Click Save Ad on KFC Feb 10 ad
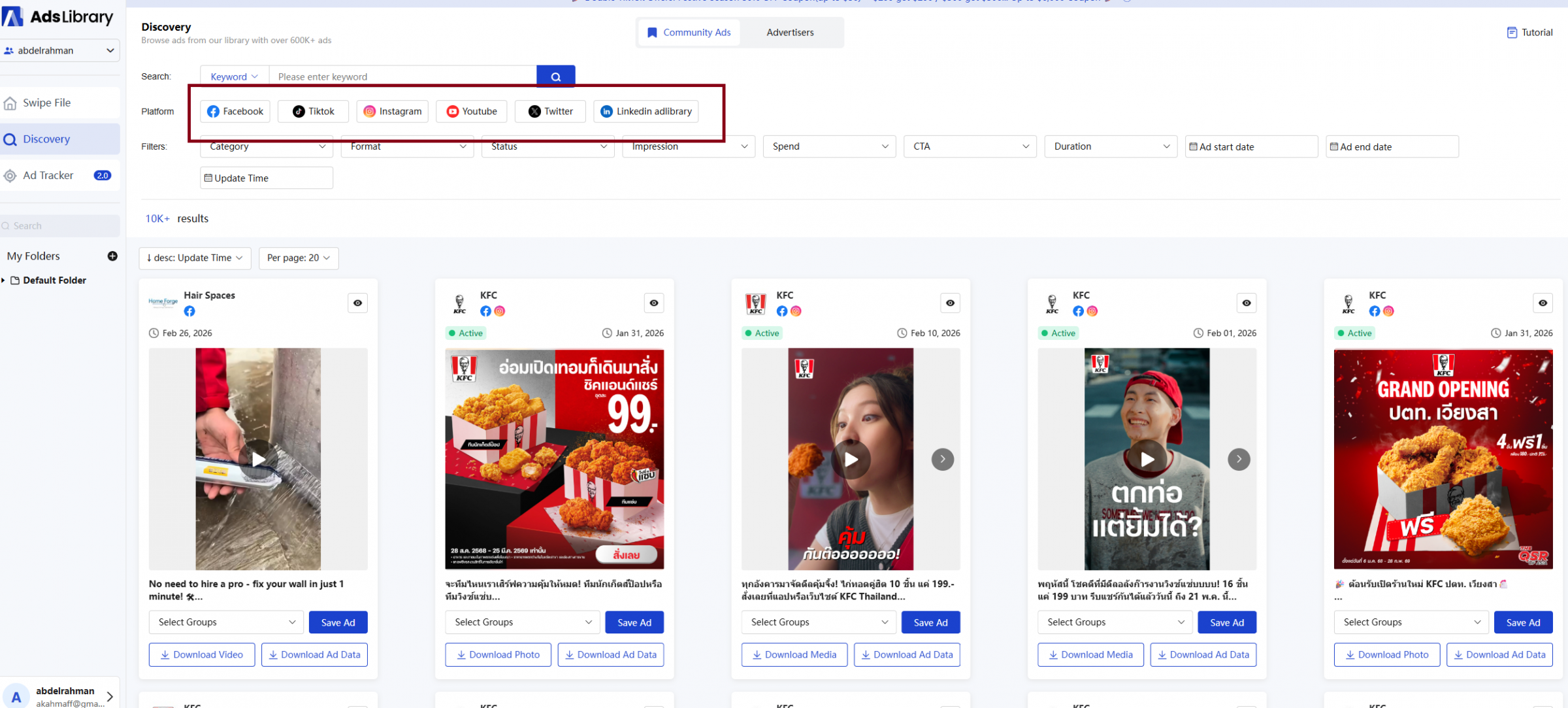Image resolution: width=1568 pixels, height=708 pixels. 931,622
